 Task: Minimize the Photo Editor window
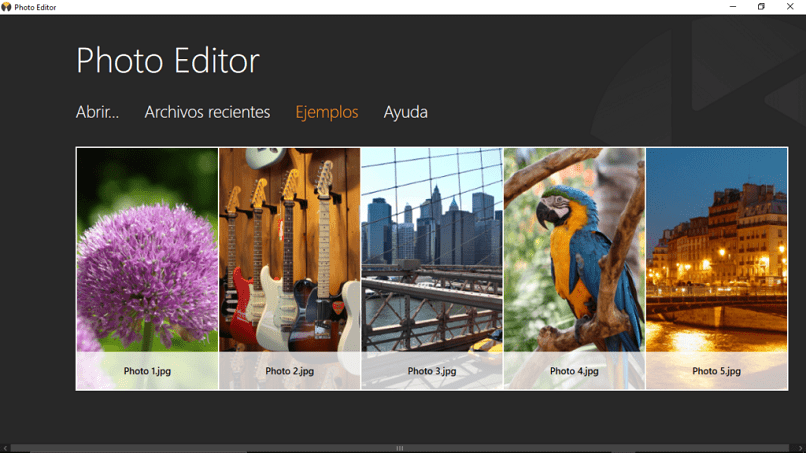tap(733, 7)
